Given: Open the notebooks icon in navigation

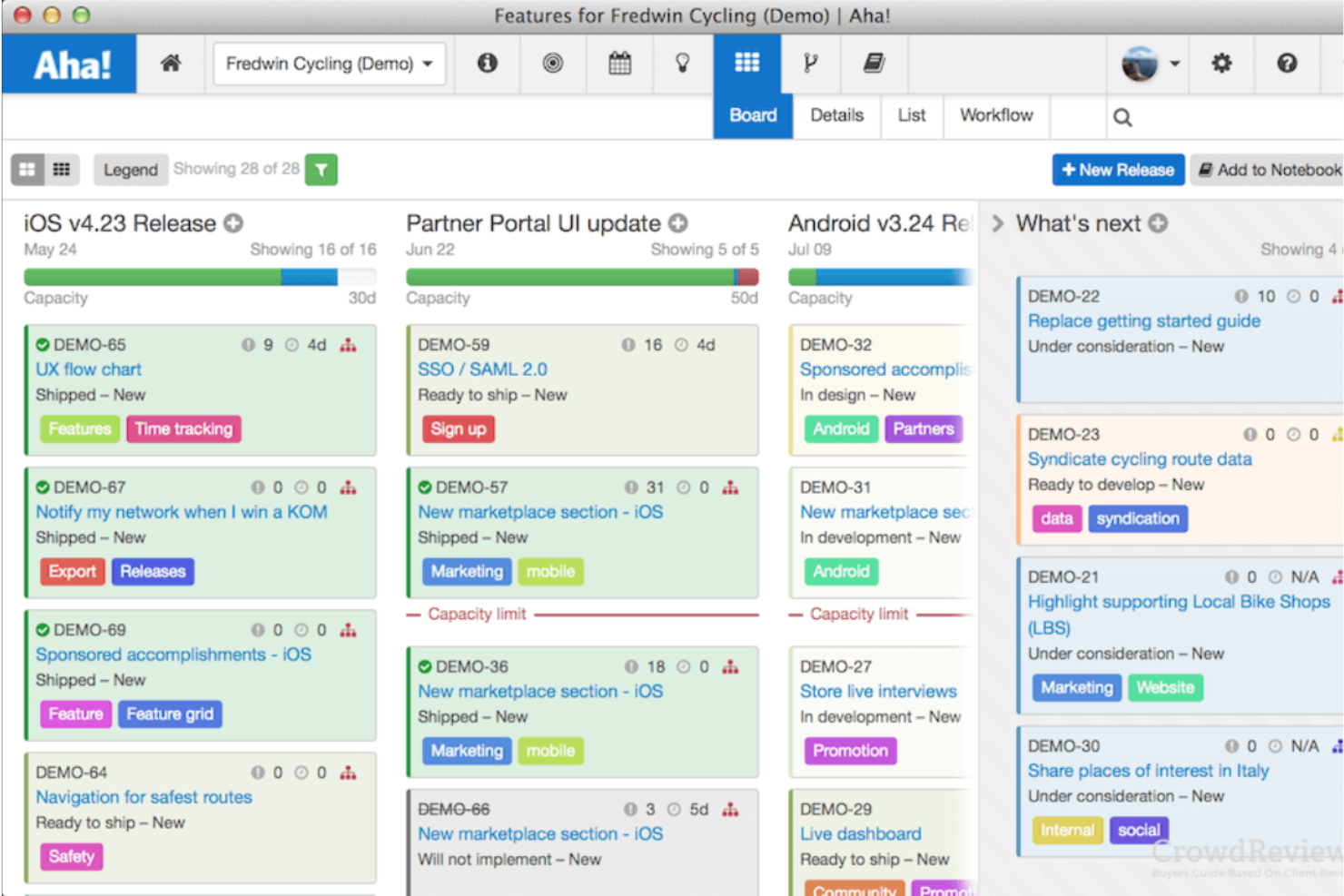Looking at the screenshot, I should (874, 63).
